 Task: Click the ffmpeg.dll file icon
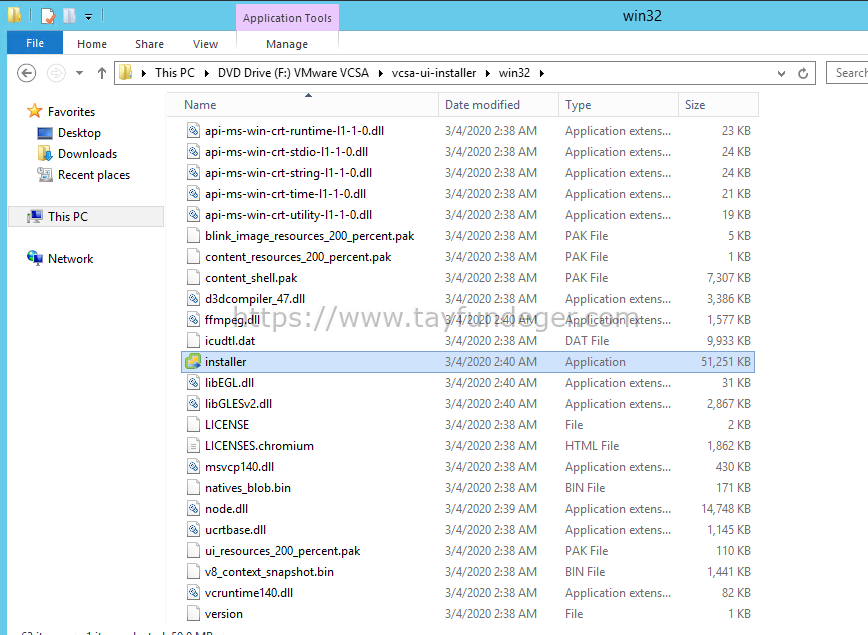pos(193,319)
